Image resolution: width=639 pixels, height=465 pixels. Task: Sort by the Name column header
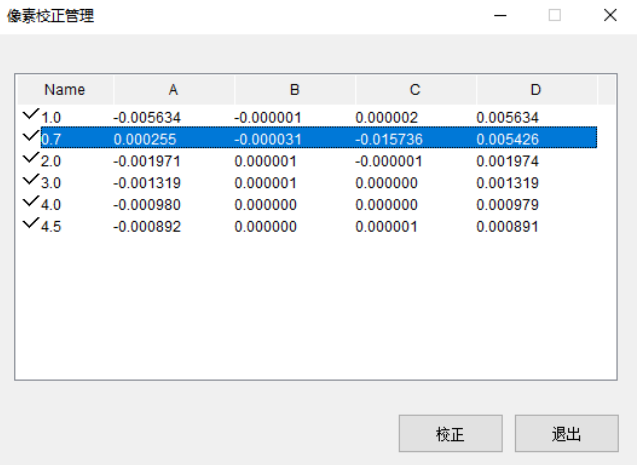pyautogui.click(x=65, y=90)
